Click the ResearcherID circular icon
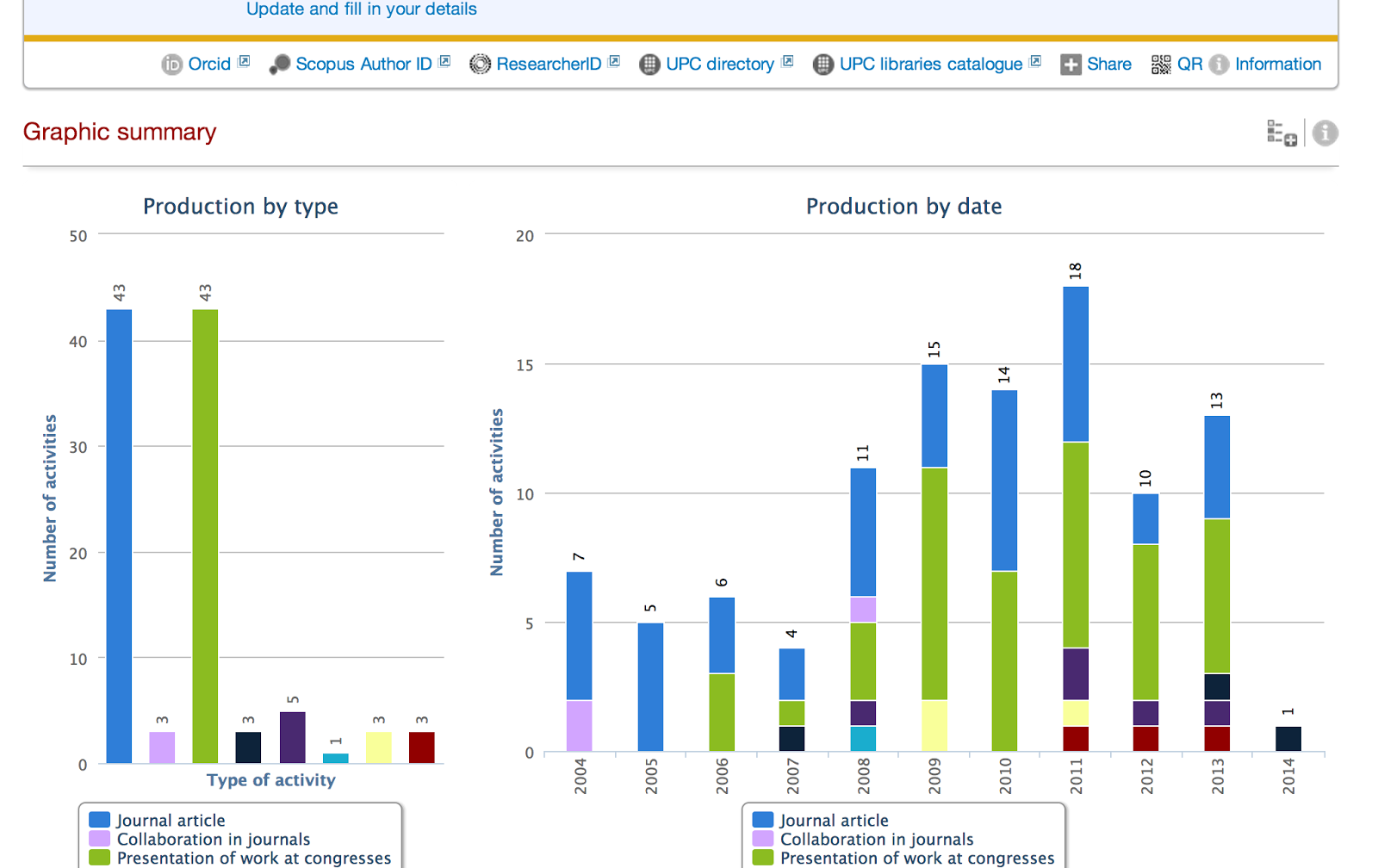The image size is (1378, 868). pyautogui.click(x=480, y=65)
